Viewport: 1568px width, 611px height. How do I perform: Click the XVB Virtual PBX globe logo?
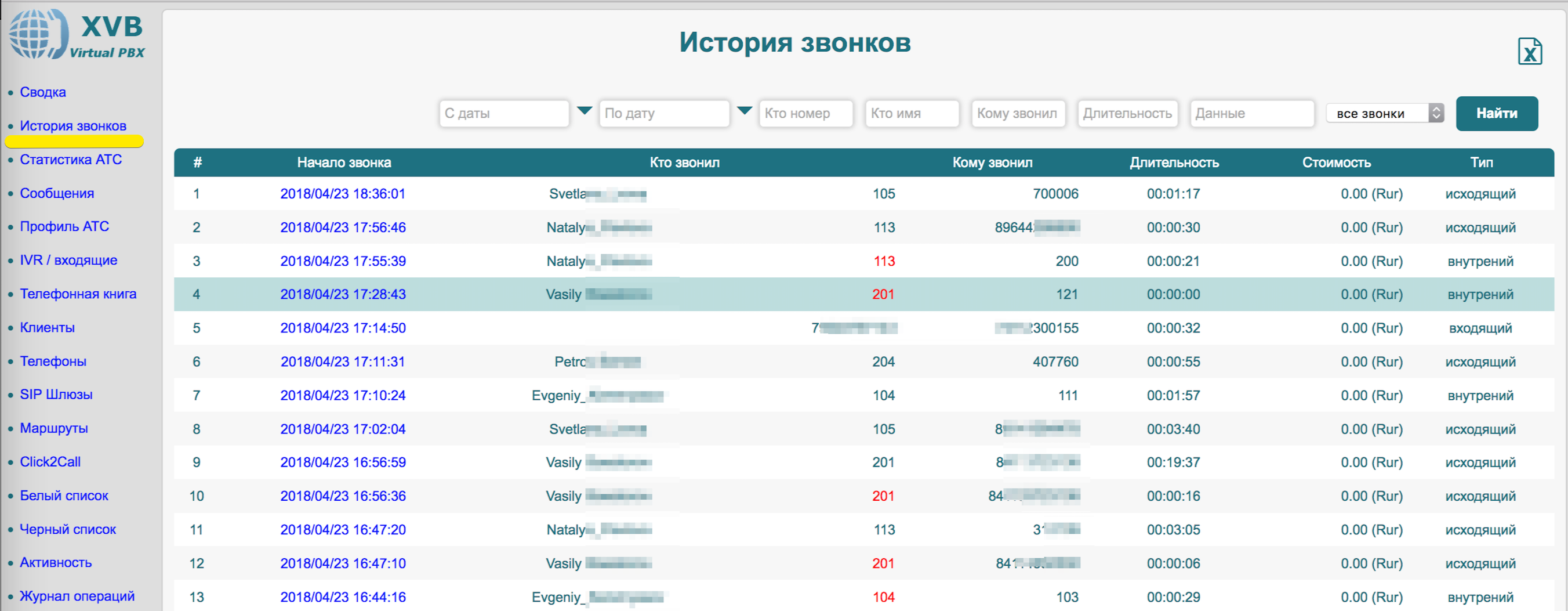(x=38, y=34)
